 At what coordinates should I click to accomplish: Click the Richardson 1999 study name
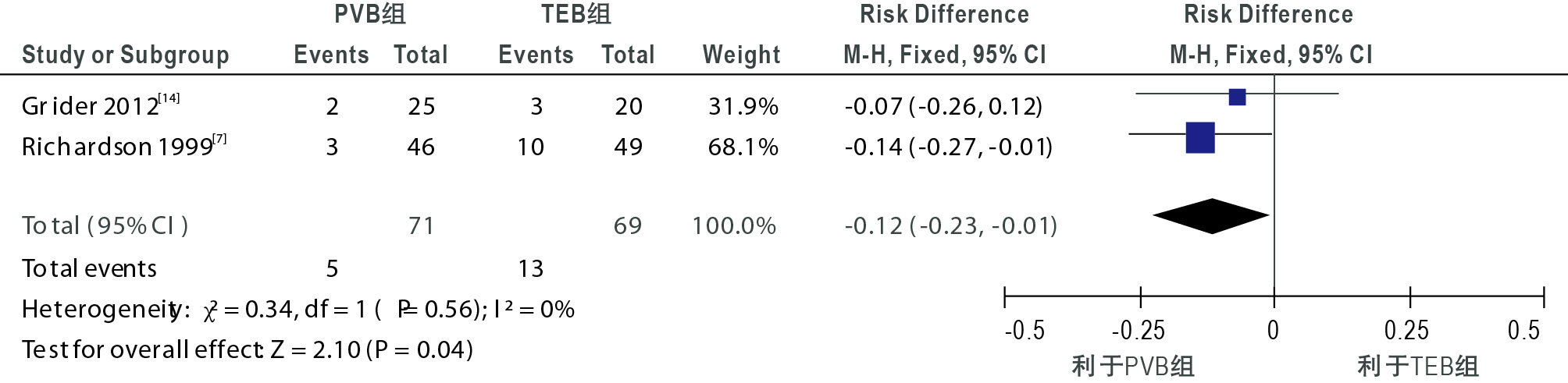pyautogui.click(x=117, y=147)
